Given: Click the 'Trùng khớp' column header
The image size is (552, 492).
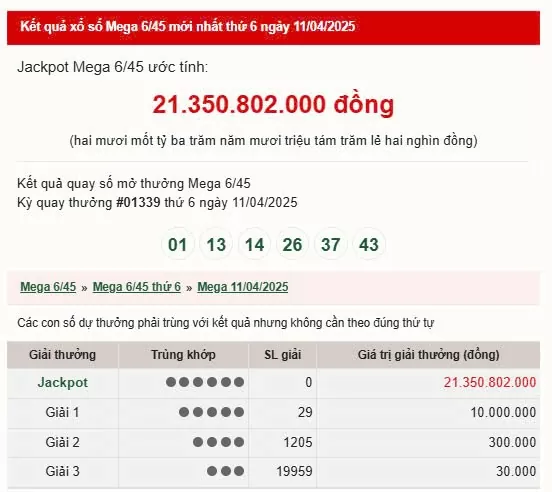Looking at the screenshot, I should 183,355.
